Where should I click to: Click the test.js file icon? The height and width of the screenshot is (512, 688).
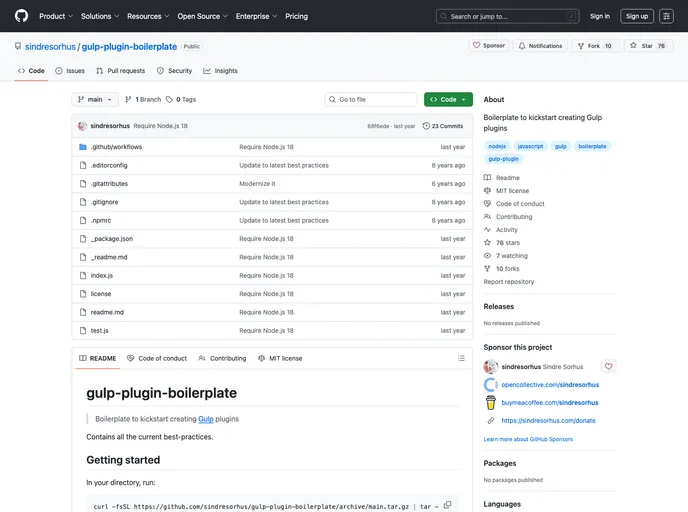[82, 331]
